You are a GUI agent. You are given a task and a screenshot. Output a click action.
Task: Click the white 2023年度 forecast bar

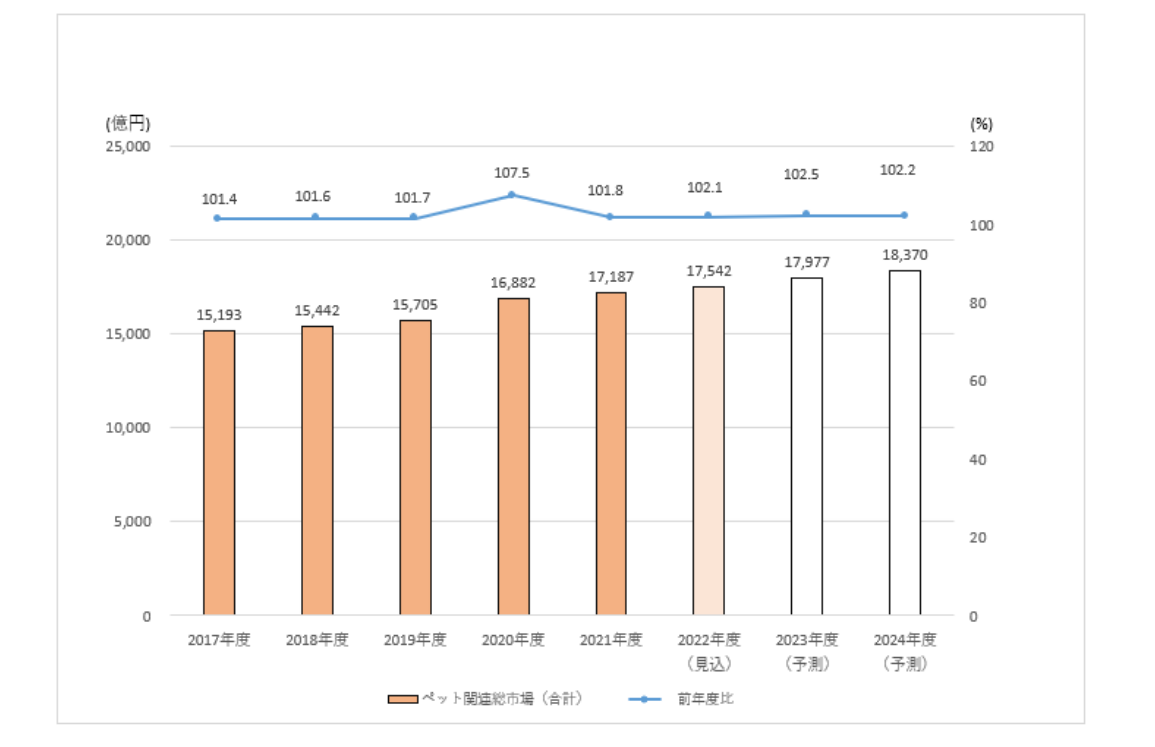[806, 446]
